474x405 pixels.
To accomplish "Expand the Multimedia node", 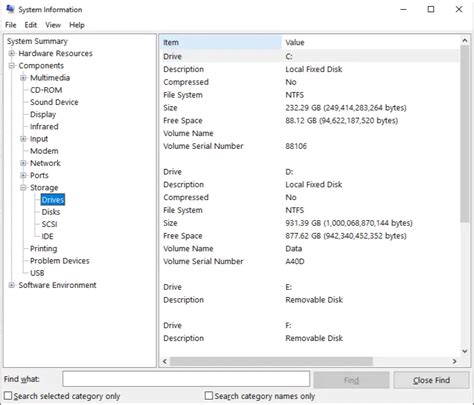I will (23, 78).
